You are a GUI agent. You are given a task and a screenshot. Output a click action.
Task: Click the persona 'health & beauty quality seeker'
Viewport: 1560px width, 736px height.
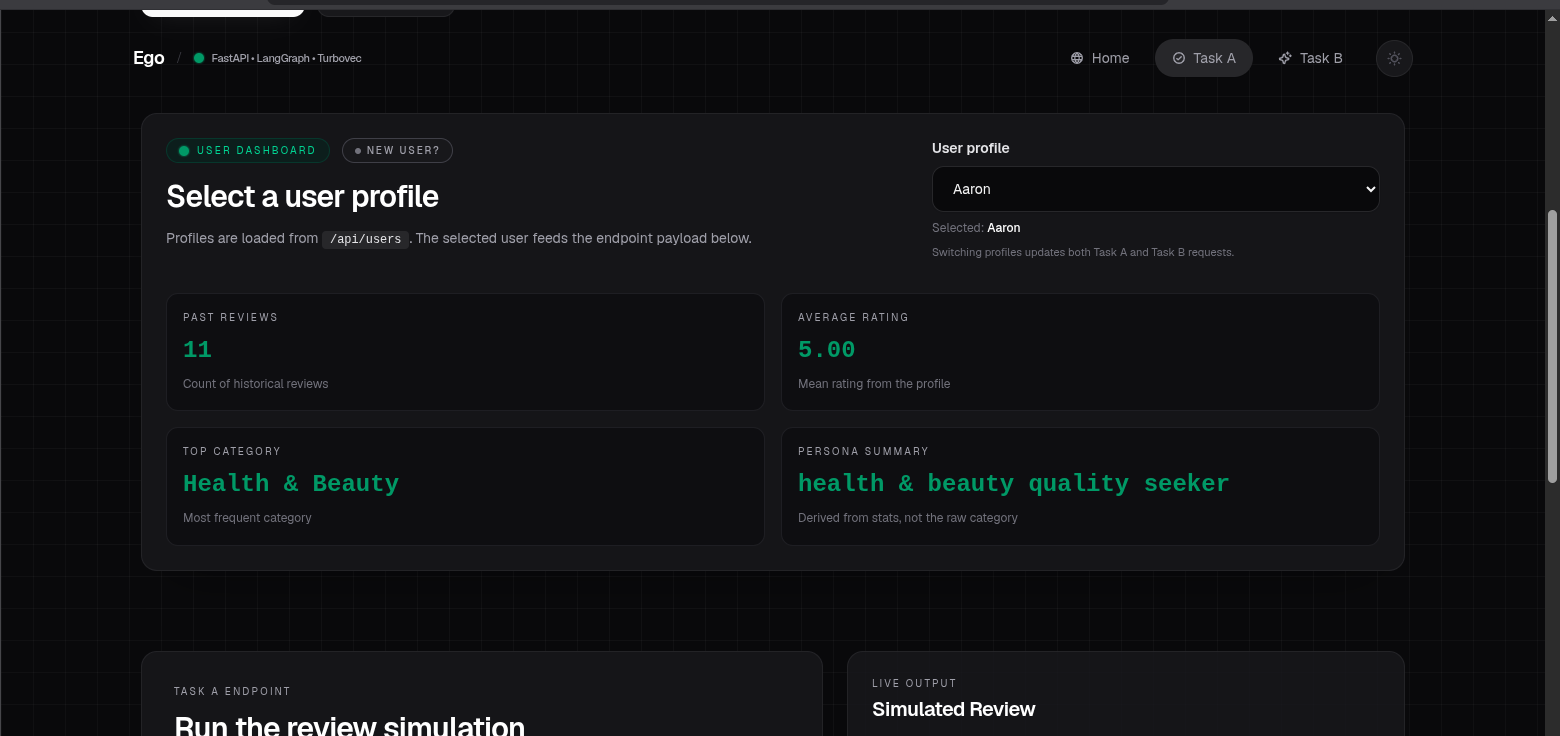click(1013, 484)
